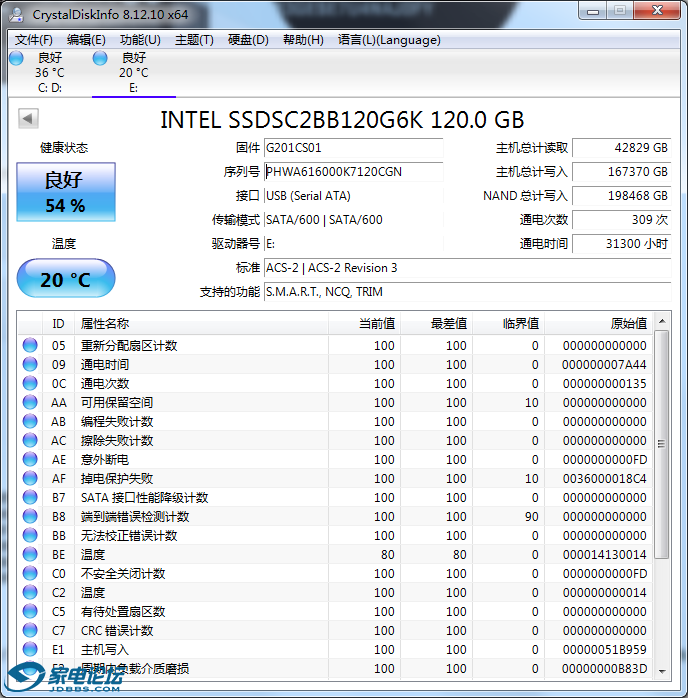Click the status orb for attribute C5
This screenshot has height=698, width=688.
(x=30, y=611)
